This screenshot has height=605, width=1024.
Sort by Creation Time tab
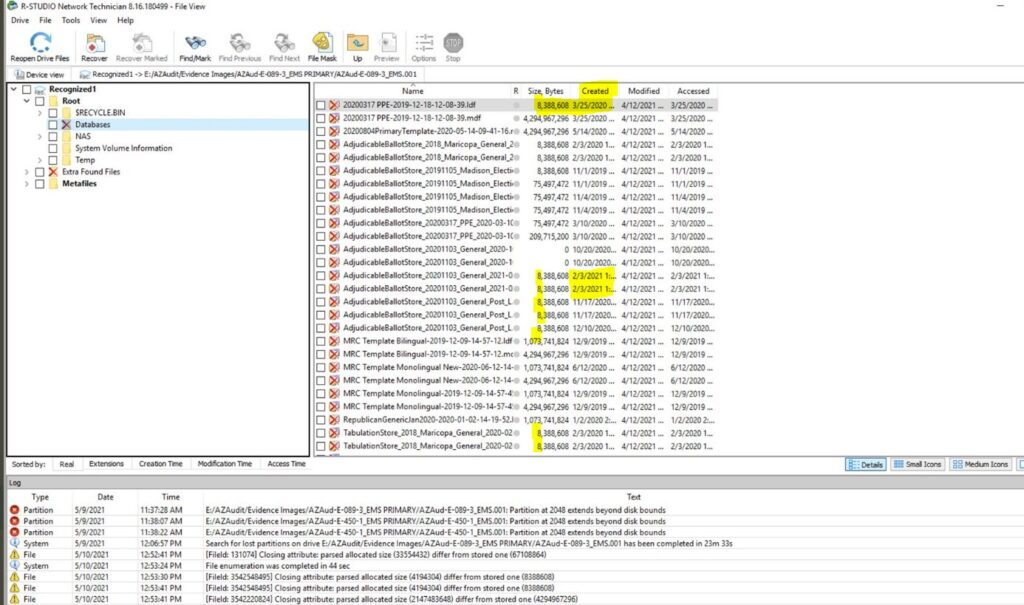[161, 464]
